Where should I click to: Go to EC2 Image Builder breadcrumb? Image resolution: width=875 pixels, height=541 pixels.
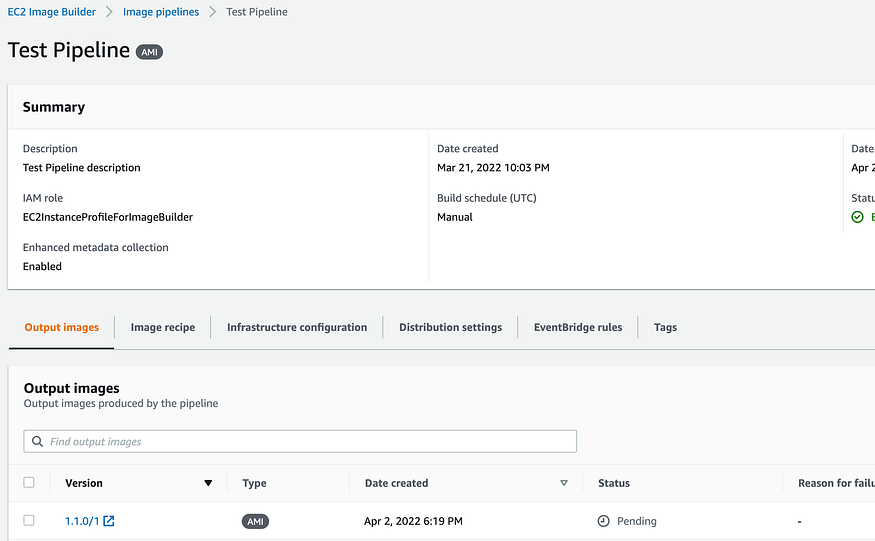pyautogui.click(x=51, y=12)
